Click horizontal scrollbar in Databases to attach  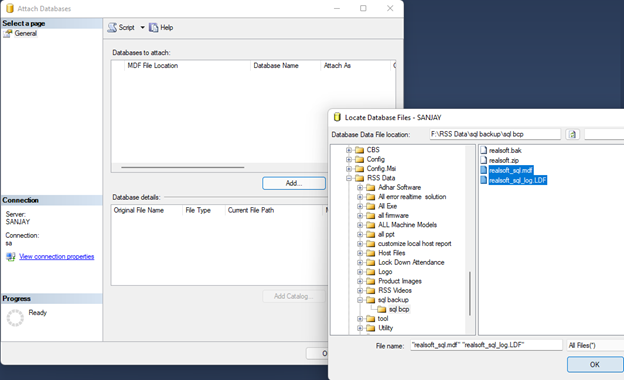coord(183,168)
